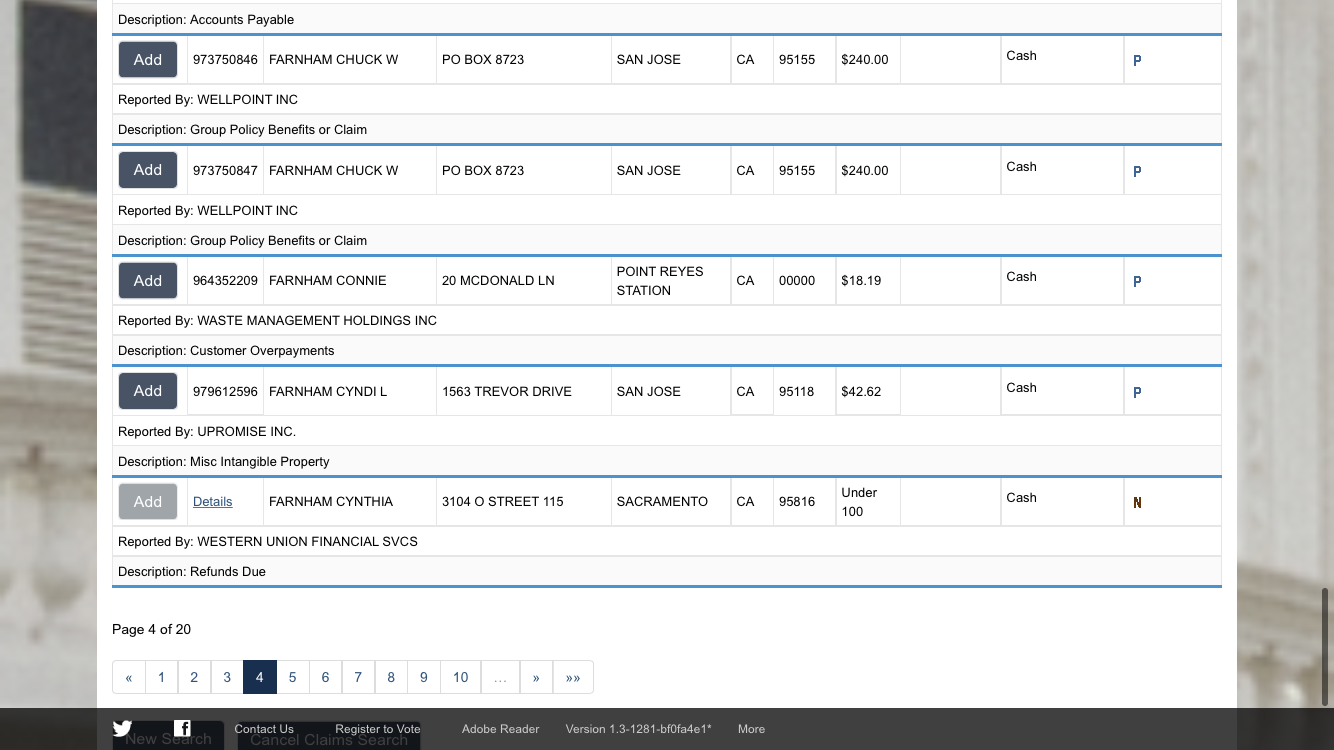Click 'Description: Accounts Payable'

206,20
